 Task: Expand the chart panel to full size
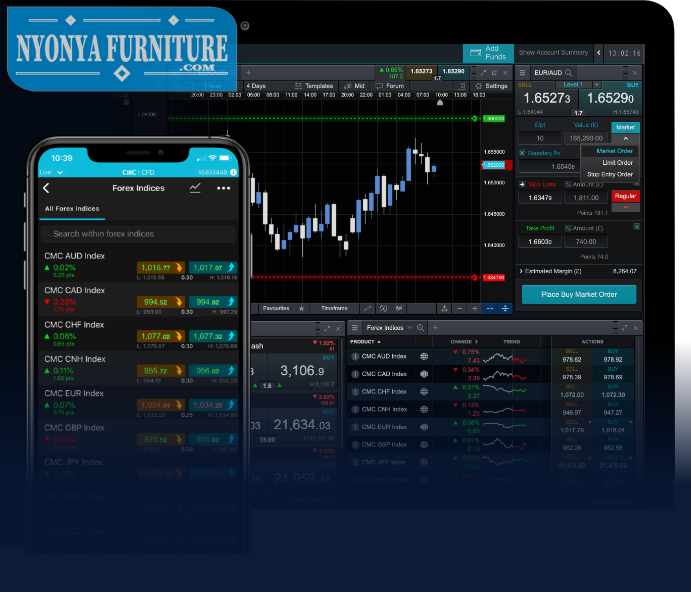tap(483, 73)
